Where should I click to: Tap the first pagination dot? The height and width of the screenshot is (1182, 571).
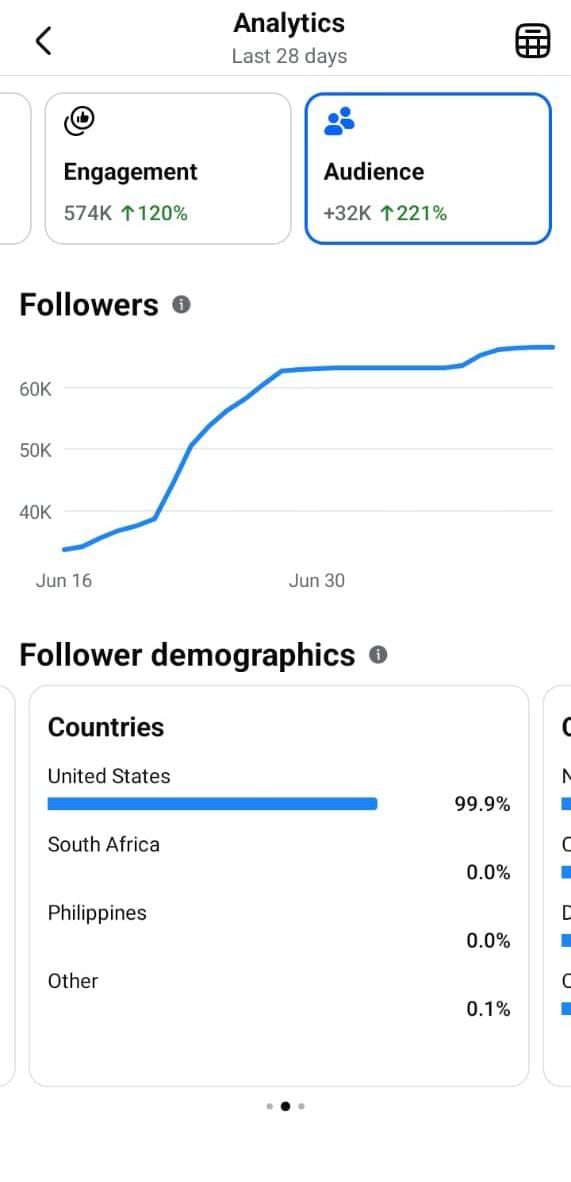(x=269, y=1107)
